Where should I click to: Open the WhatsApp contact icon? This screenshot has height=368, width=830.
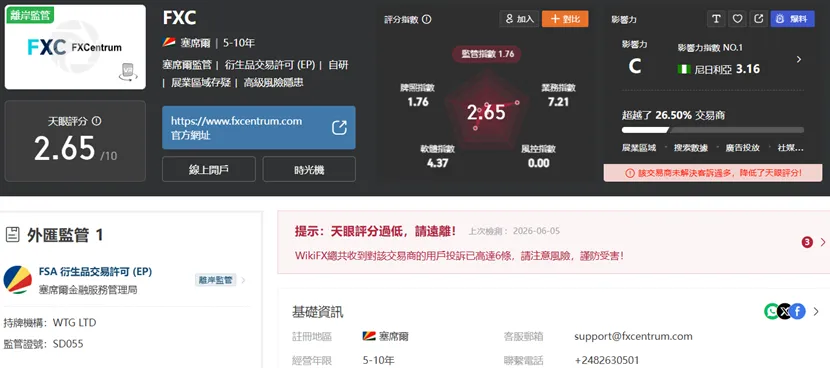(x=772, y=311)
